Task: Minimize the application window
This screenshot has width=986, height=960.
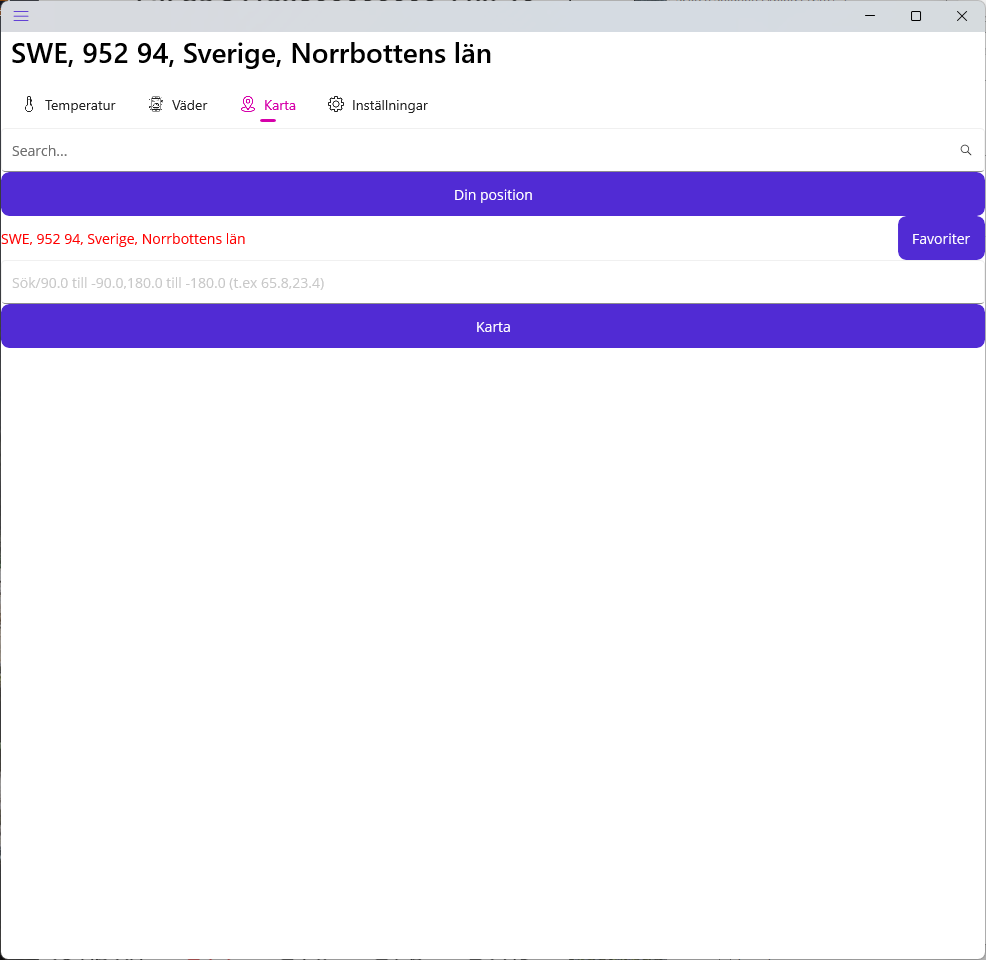Action: pos(870,16)
